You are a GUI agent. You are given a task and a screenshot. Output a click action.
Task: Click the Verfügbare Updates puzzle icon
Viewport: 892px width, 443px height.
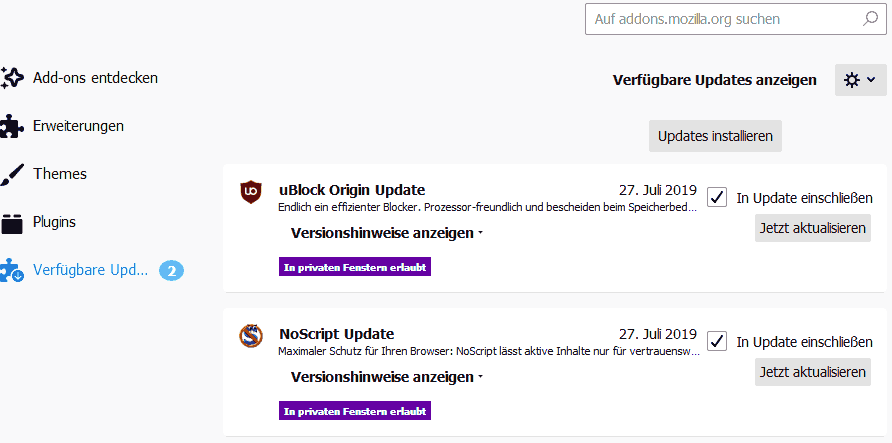coord(12,270)
